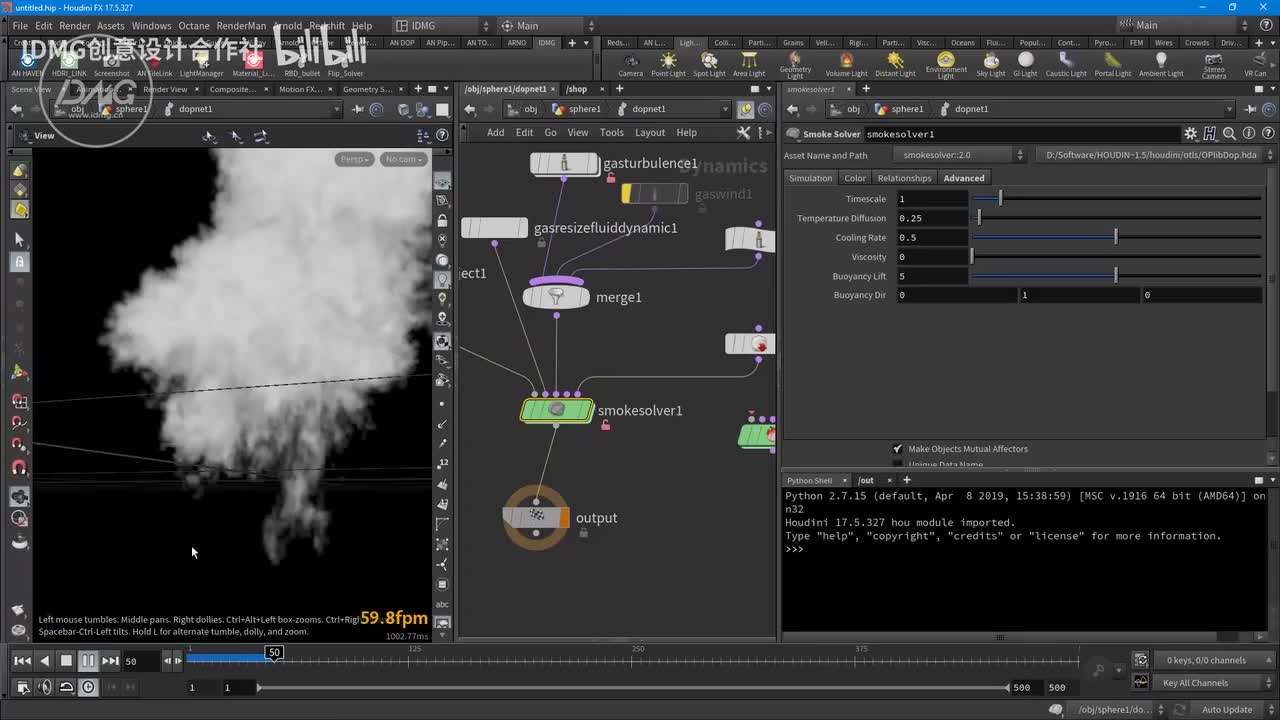Viewport: 1280px width, 720px height.
Task: Select the Environment Light shelf tool
Action: 945,64
